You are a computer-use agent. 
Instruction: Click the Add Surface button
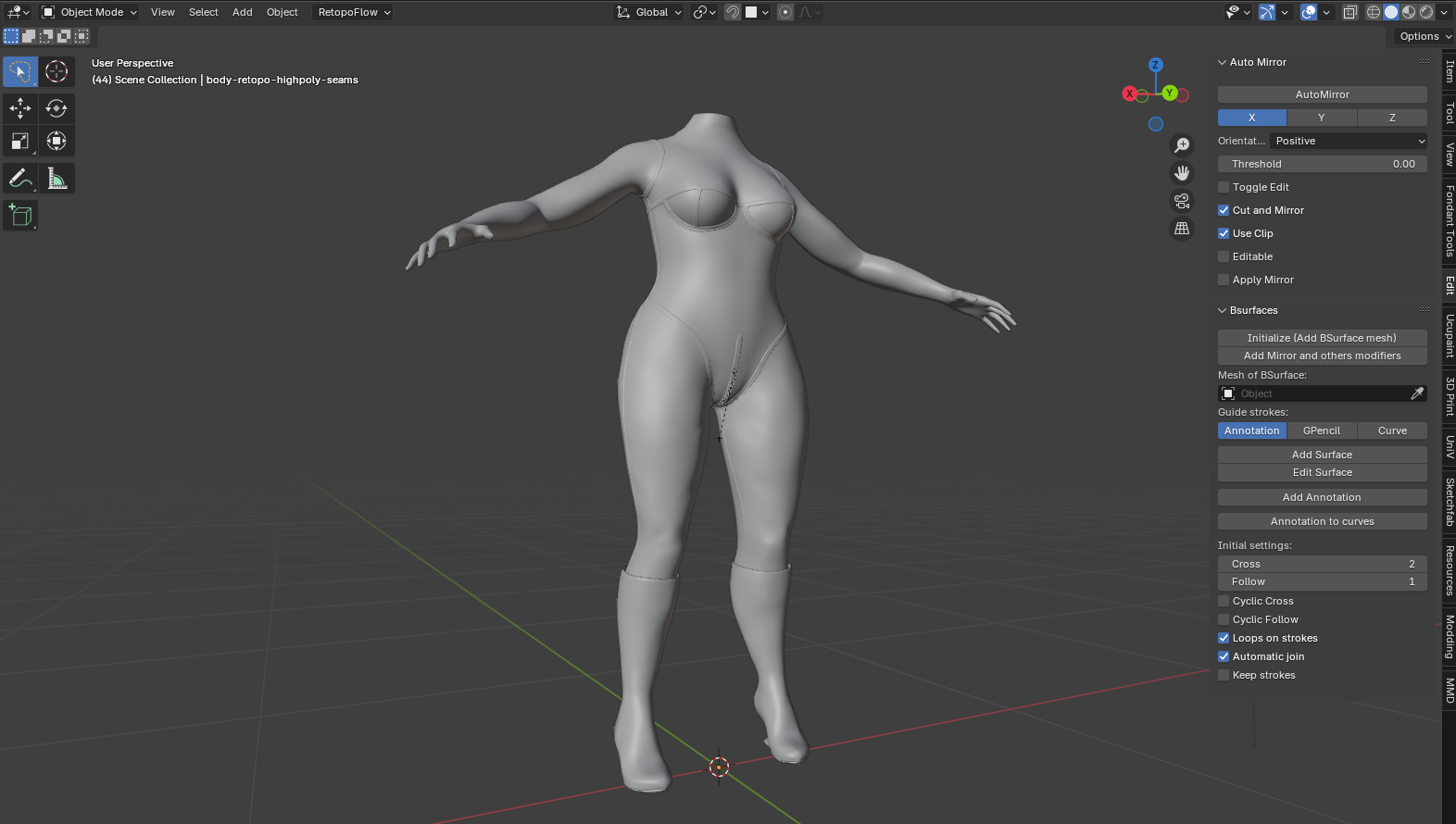1322,455
